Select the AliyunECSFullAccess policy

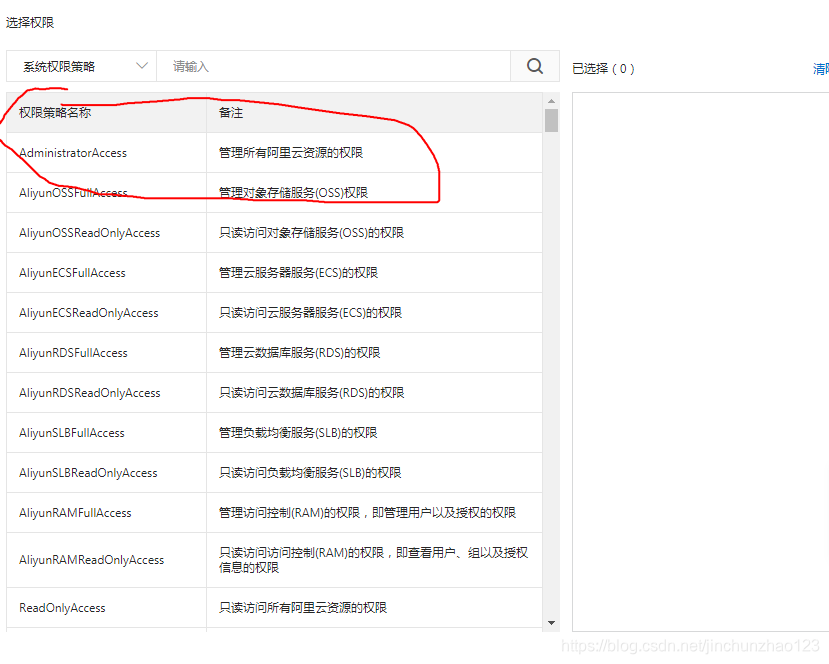pos(72,273)
